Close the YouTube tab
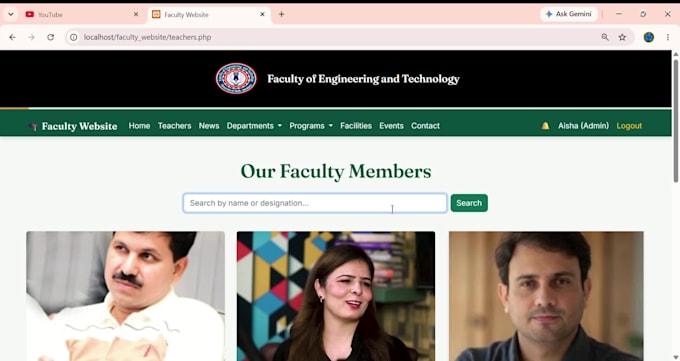The width and height of the screenshot is (680, 361). point(136,14)
